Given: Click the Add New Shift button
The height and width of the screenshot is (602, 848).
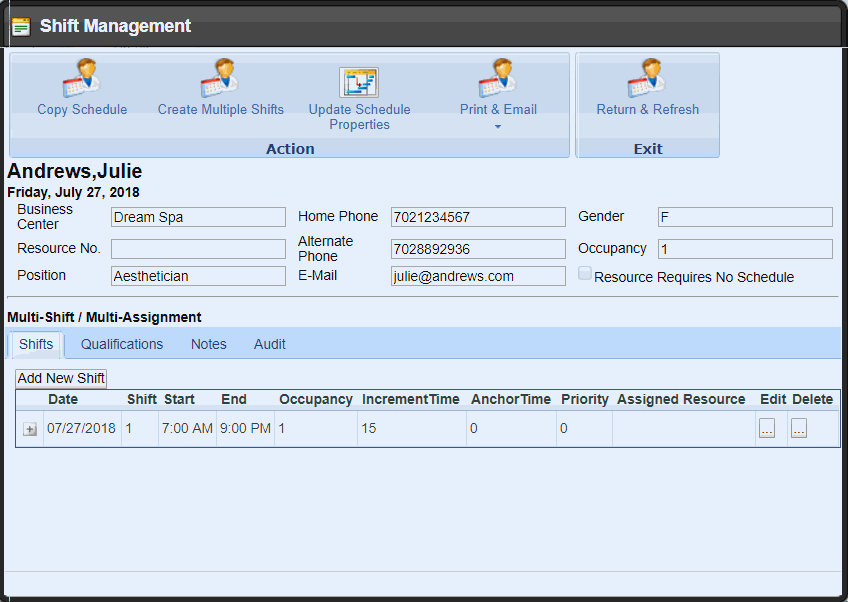Looking at the screenshot, I should pyautogui.click(x=61, y=378).
